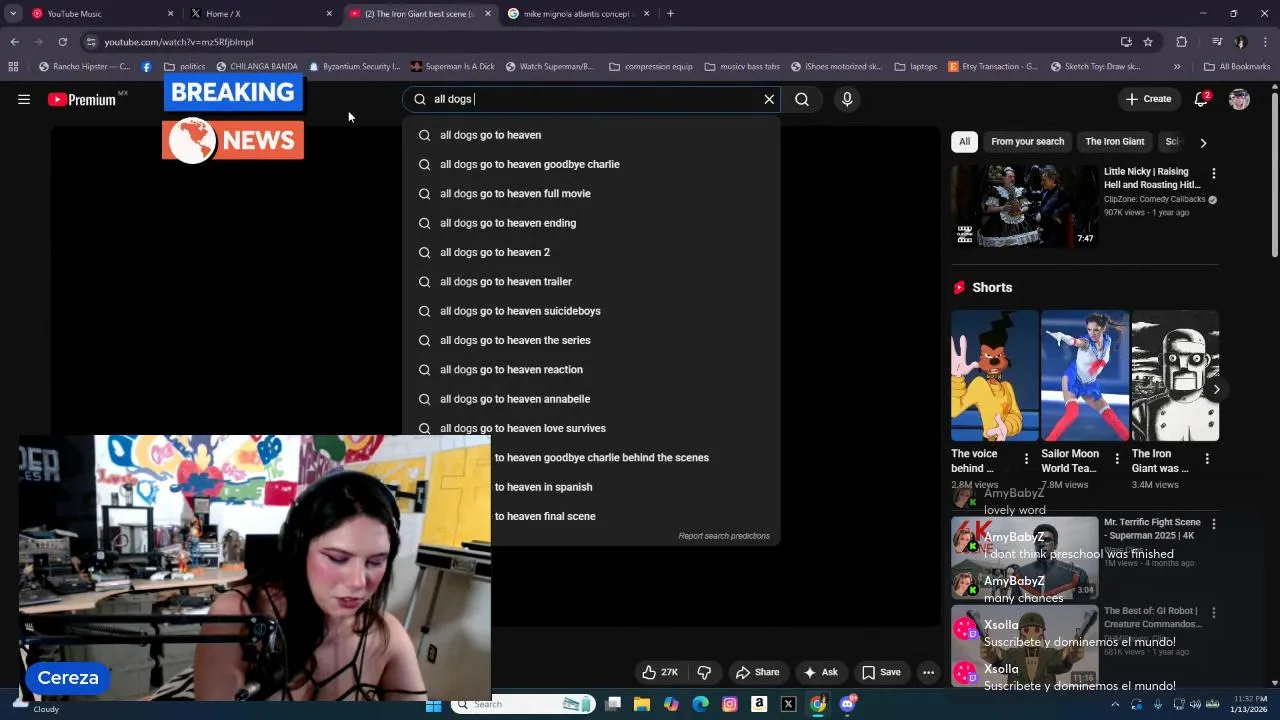Choose suggestion all dogs go to heaven trailer

pyautogui.click(x=591, y=282)
